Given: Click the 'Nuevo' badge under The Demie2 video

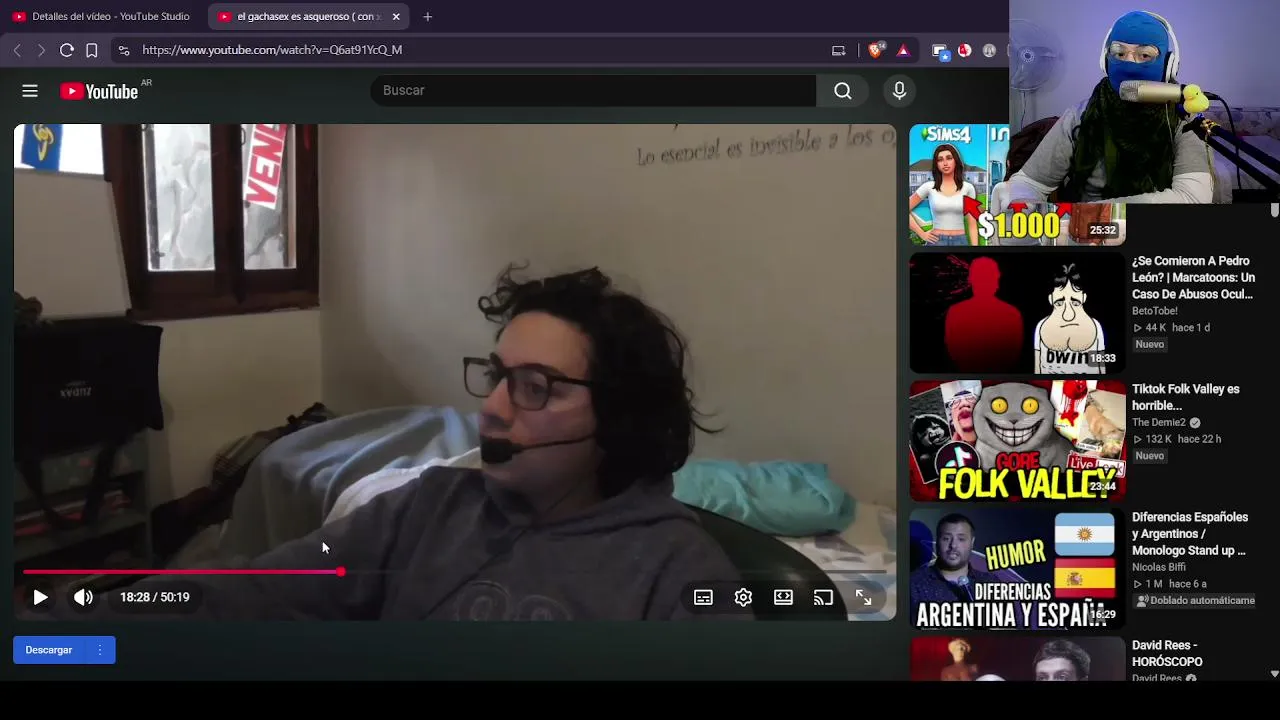Looking at the screenshot, I should click(x=1150, y=456).
